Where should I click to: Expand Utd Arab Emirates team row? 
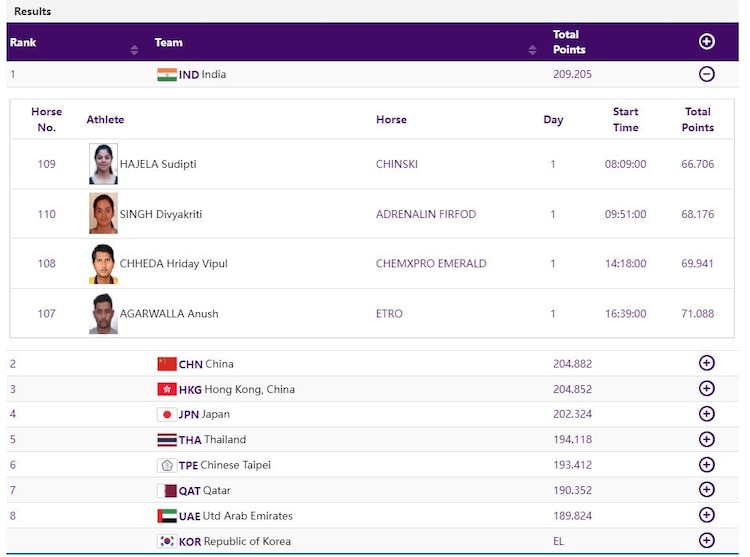coord(706,515)
